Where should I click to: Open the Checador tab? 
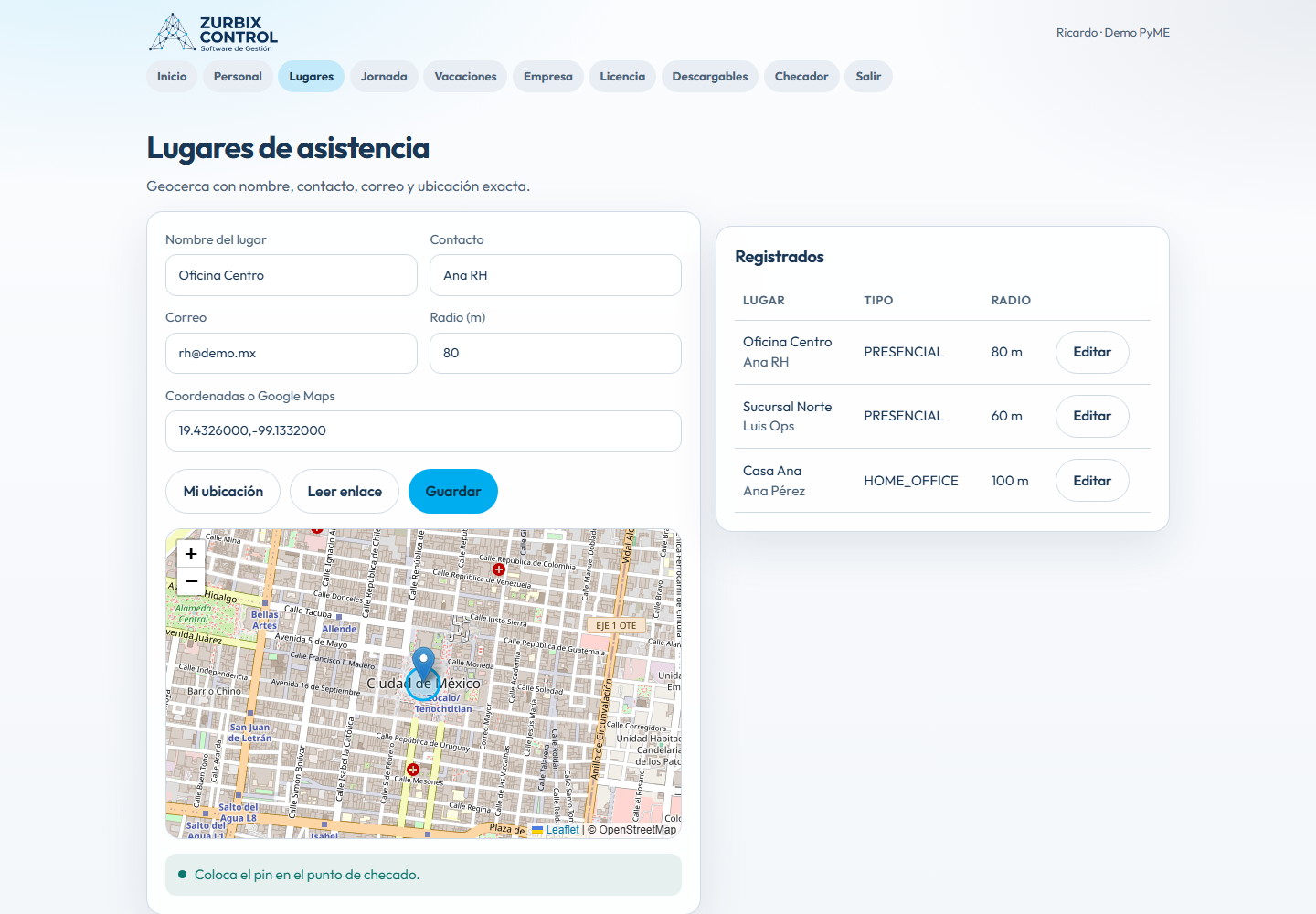click(801, 77)
